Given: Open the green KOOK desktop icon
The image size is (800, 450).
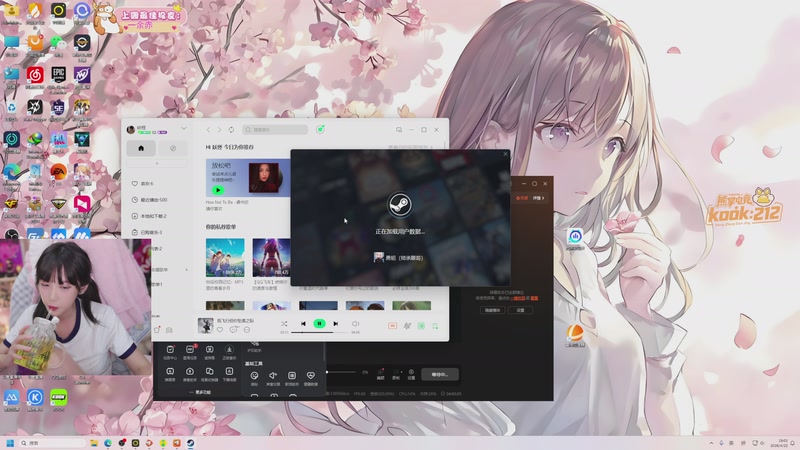Looking at the screenshot, I should pyautogui.click(x=58, y=397).
